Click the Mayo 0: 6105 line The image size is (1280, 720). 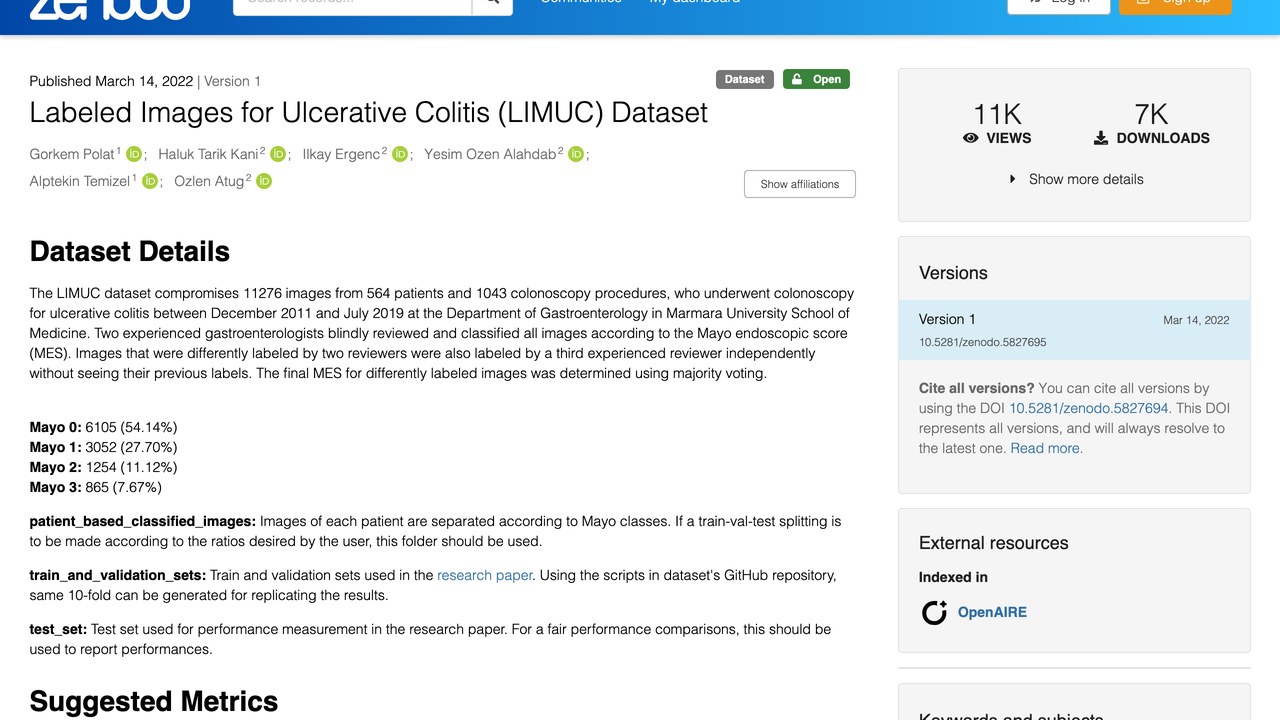tap(104, 427)
